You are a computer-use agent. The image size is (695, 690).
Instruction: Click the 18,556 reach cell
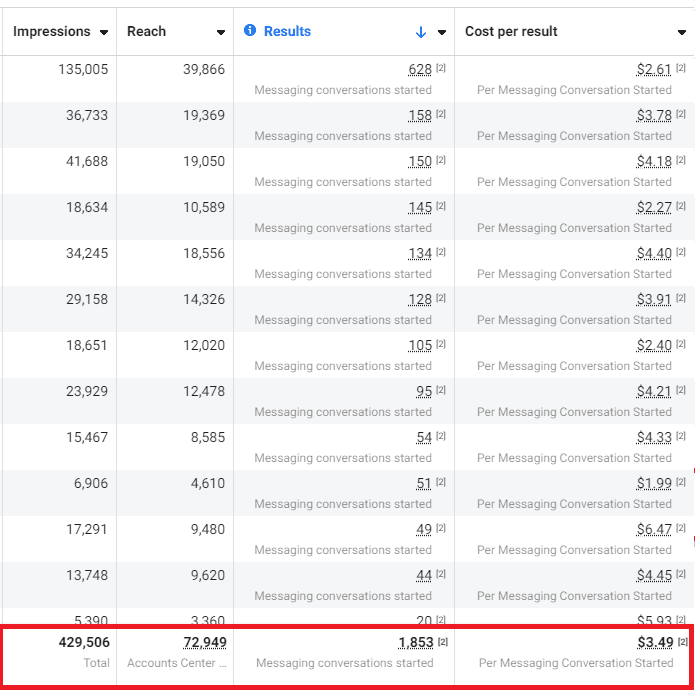[204, 254]
